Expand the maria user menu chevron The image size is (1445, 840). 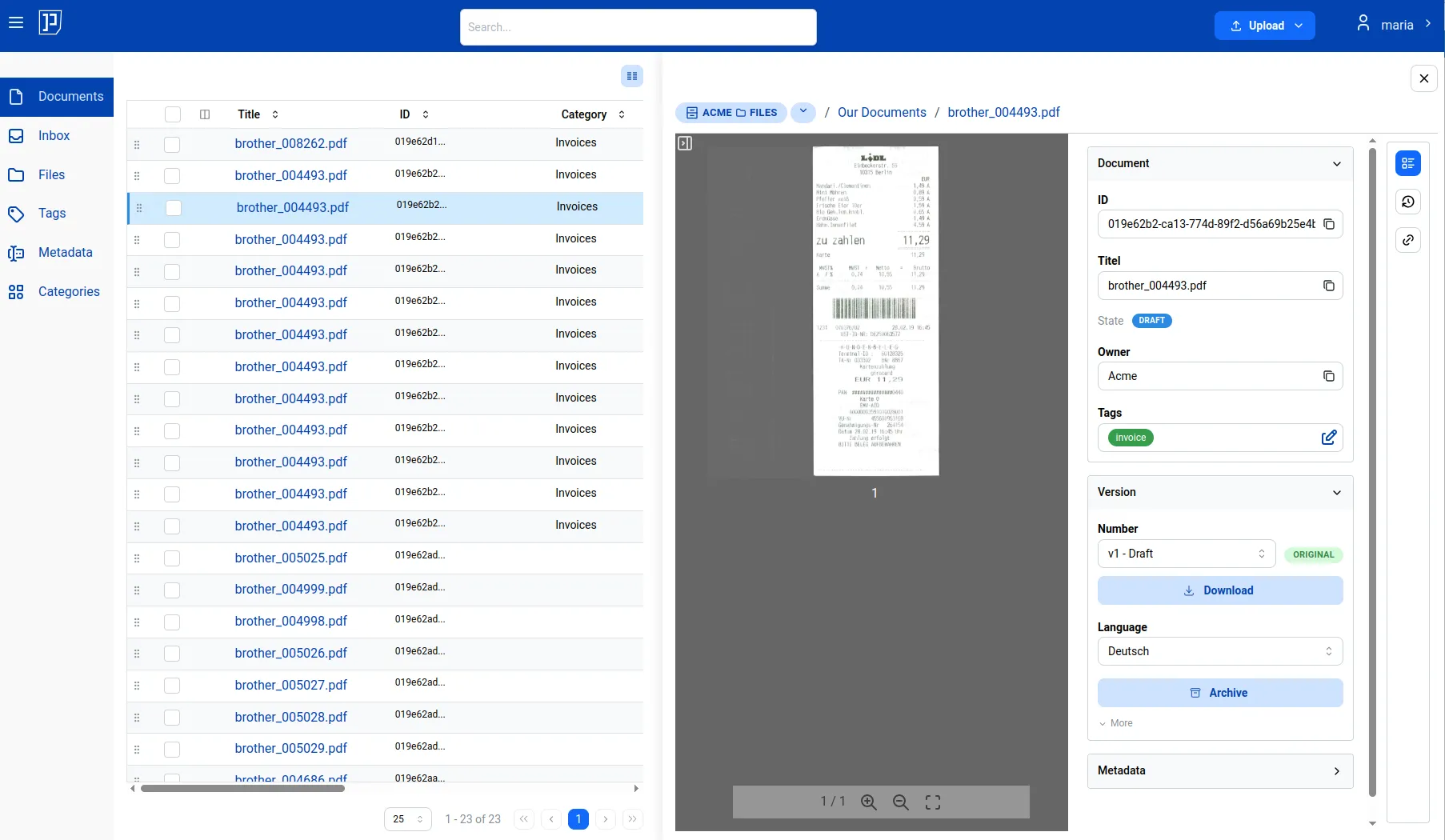1428,23
